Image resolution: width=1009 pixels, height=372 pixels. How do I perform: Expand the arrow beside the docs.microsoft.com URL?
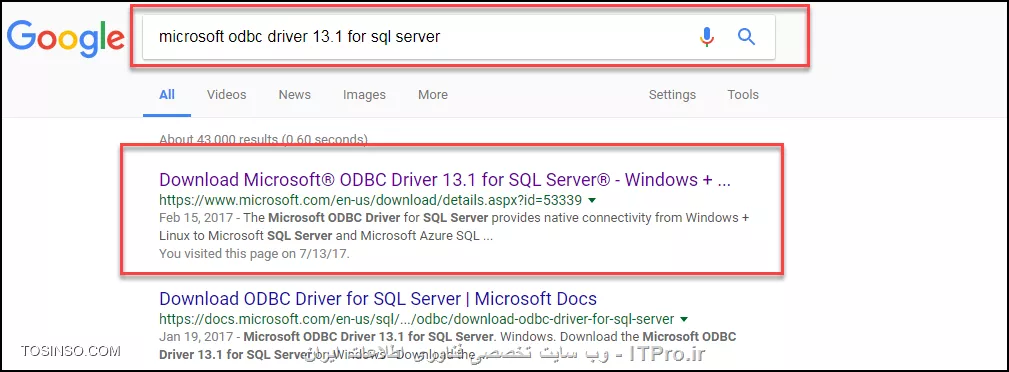pos(684,319)
